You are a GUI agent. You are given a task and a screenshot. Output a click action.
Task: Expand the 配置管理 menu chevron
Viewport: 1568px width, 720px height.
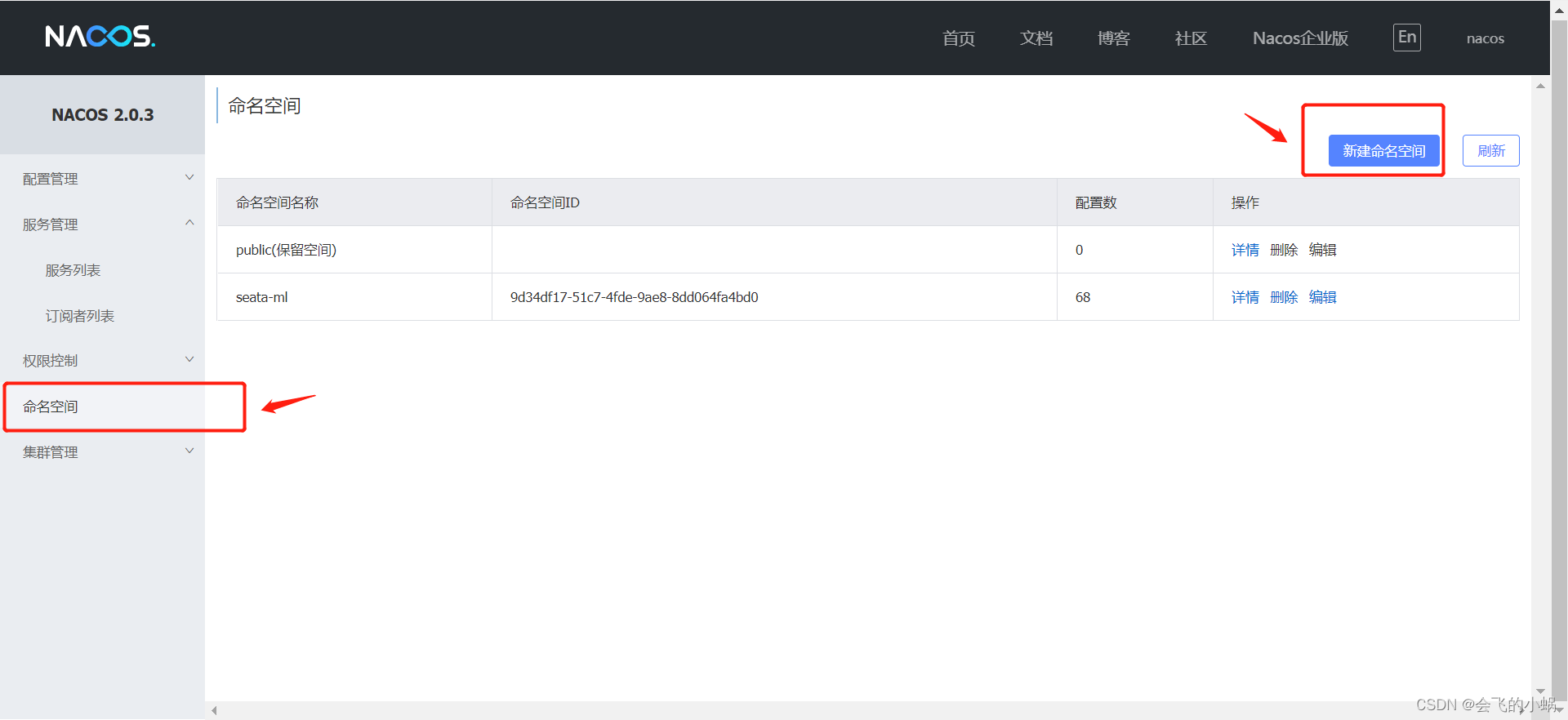[x=189, y=178]
